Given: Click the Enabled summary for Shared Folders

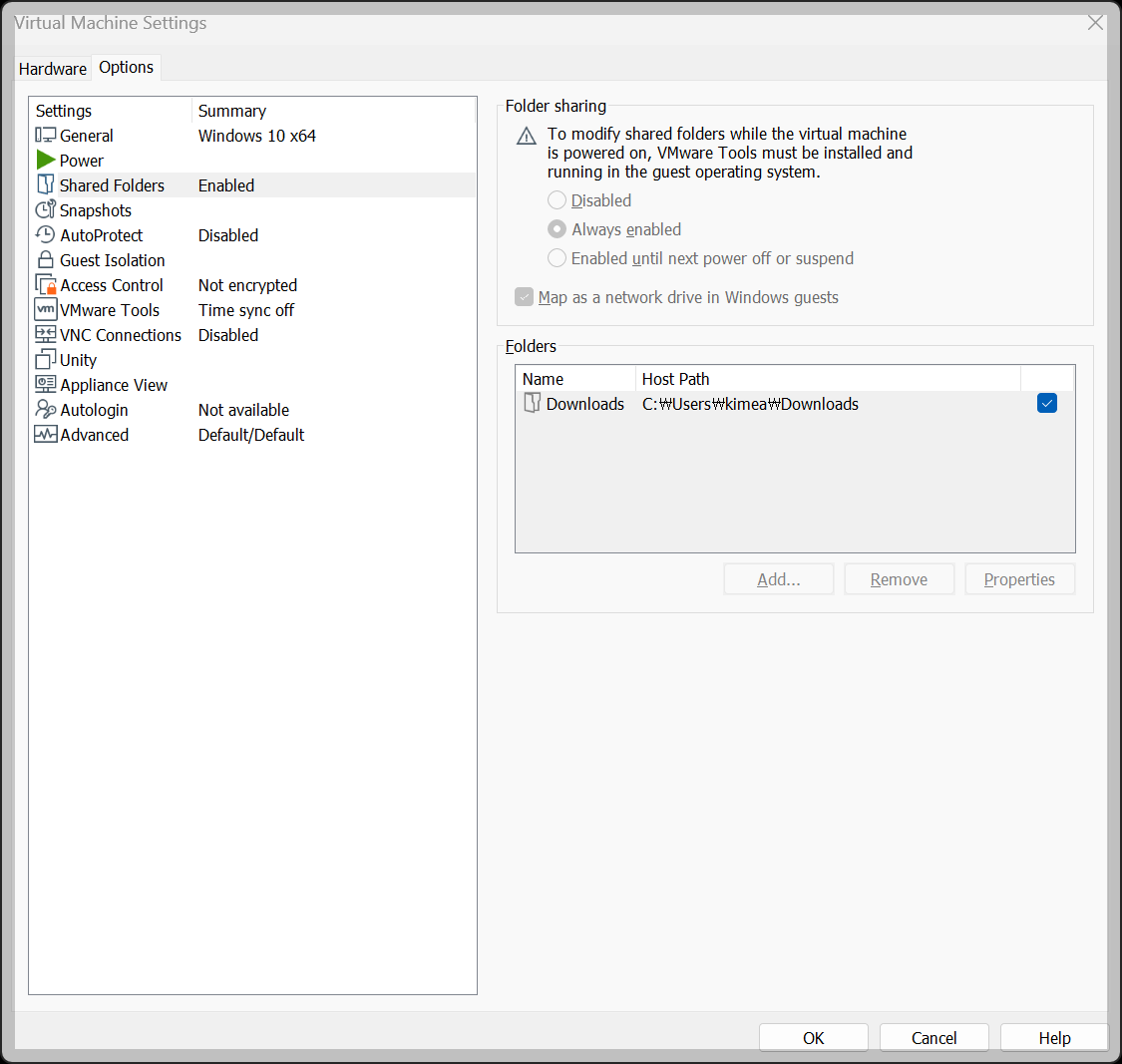Looking at the screenshot, I should (226, 185).
